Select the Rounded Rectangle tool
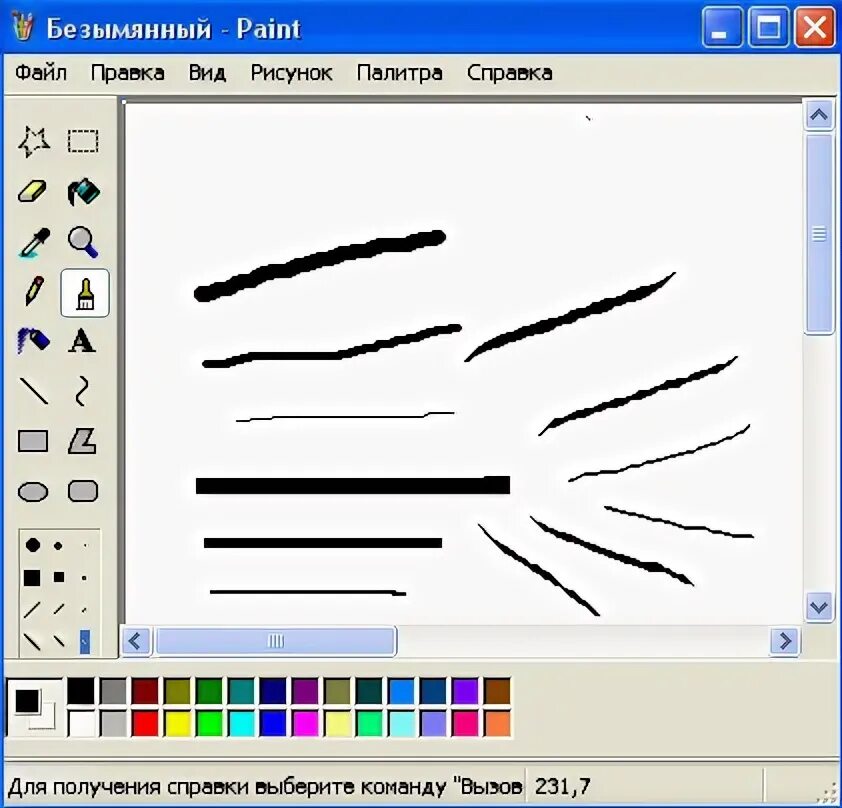842x808 pixels. [83, 491]
